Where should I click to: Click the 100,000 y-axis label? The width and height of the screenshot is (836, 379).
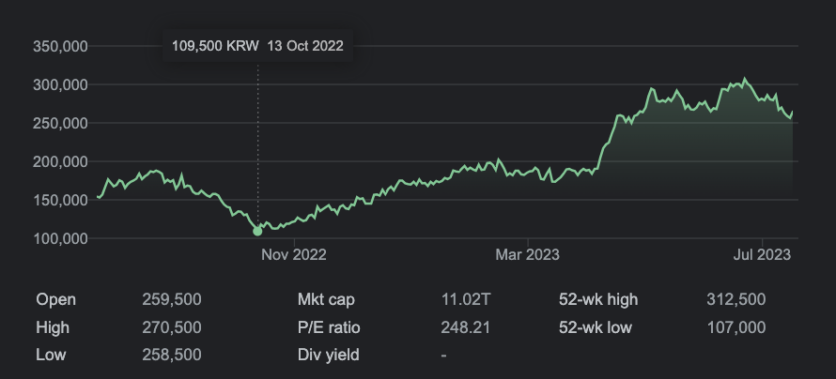click(x=60, y=239)
